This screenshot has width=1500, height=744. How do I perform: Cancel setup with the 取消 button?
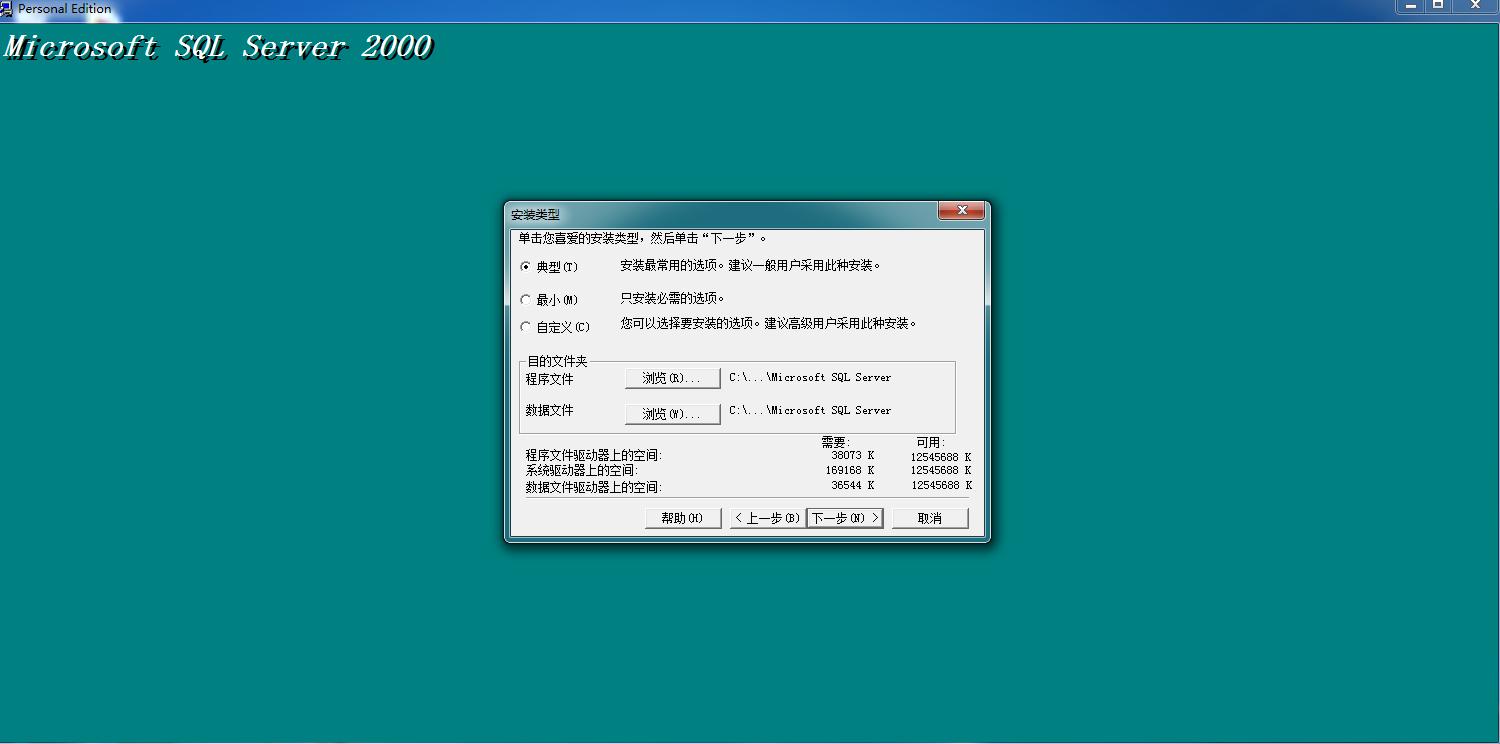pyautogui.click(x=929, y=517)
